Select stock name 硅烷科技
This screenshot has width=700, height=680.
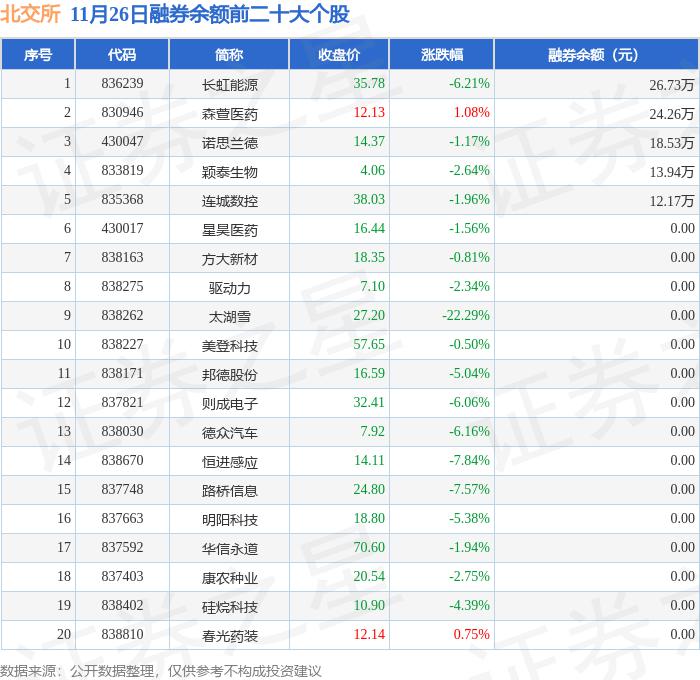click(229, 607)
